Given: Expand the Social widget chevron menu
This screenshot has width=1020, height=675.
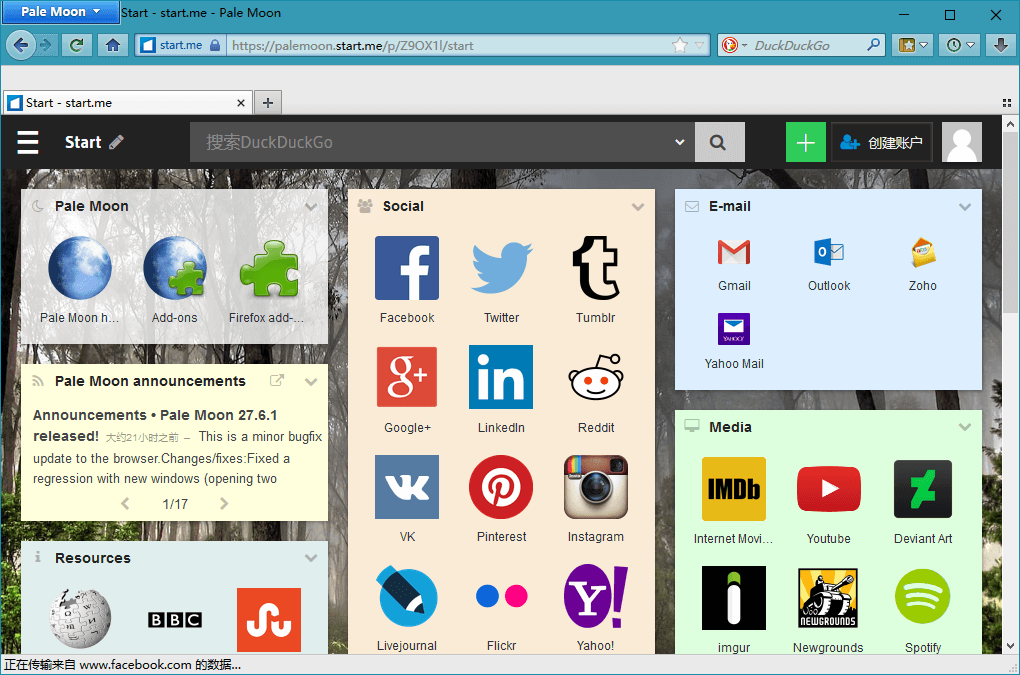Looking at the screenshot, I should click(638, 207).
